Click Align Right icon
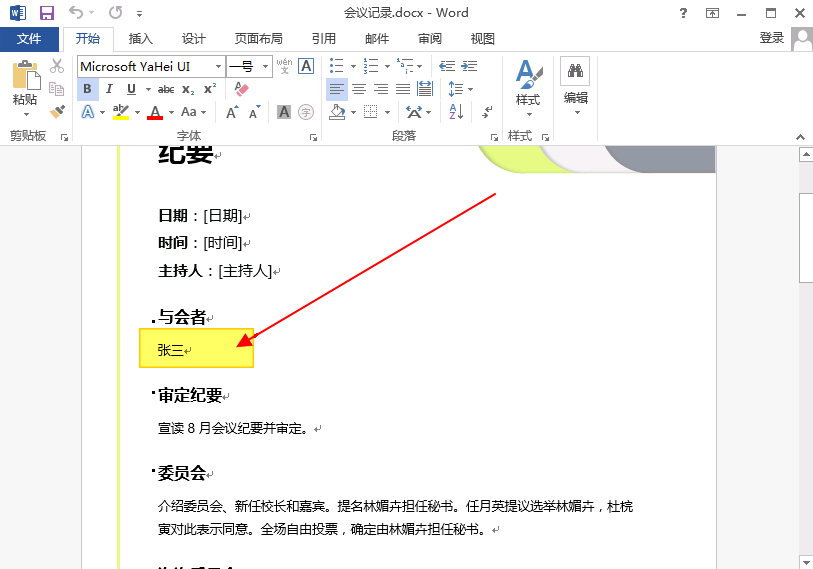This screenshot has height=569, width=813. [381, 89]
